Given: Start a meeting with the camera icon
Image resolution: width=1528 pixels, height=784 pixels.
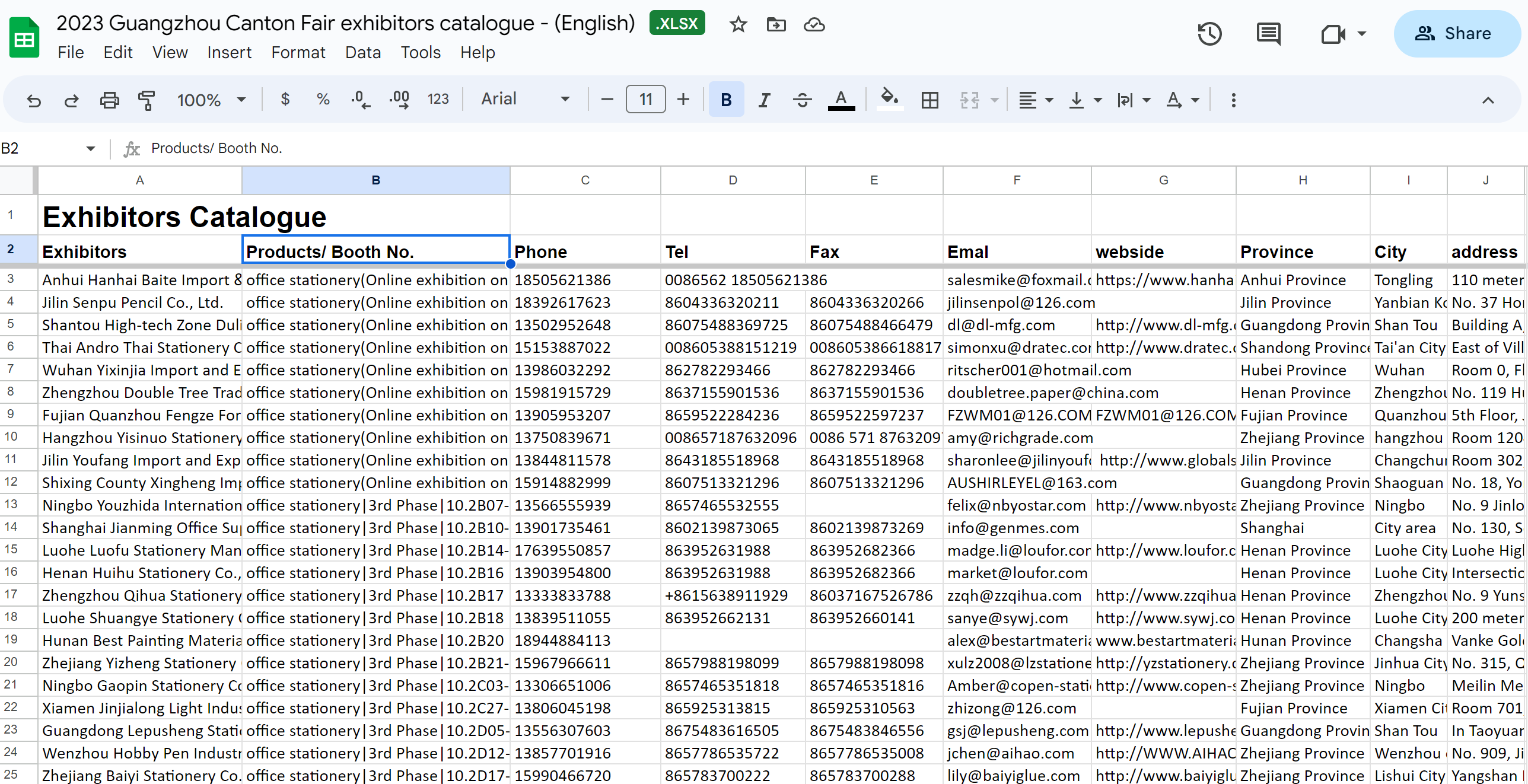Looking at the screenshot, I should click(1333, 34).
